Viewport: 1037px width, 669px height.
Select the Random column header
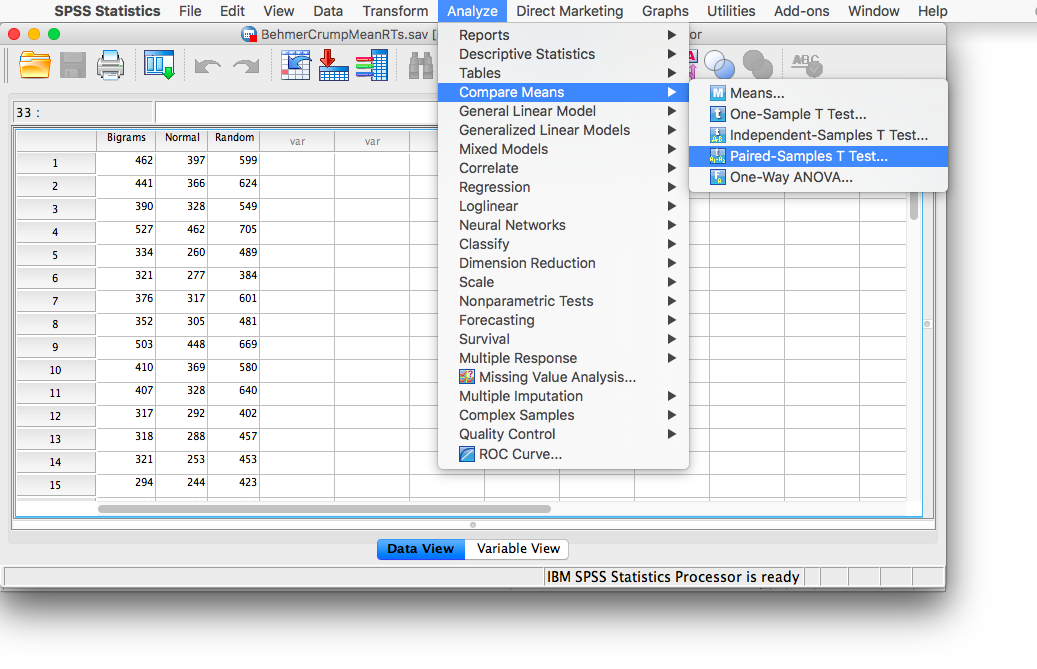click(234, 138)
